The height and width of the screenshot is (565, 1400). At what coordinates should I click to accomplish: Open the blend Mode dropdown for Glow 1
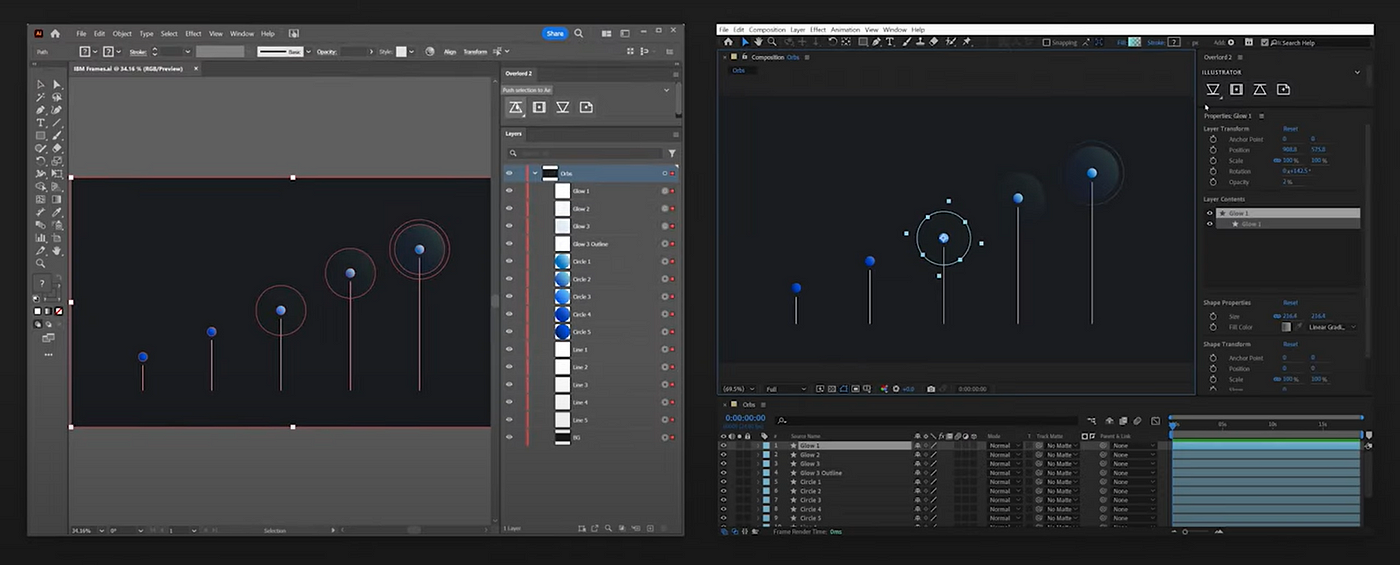(1004, 446)
